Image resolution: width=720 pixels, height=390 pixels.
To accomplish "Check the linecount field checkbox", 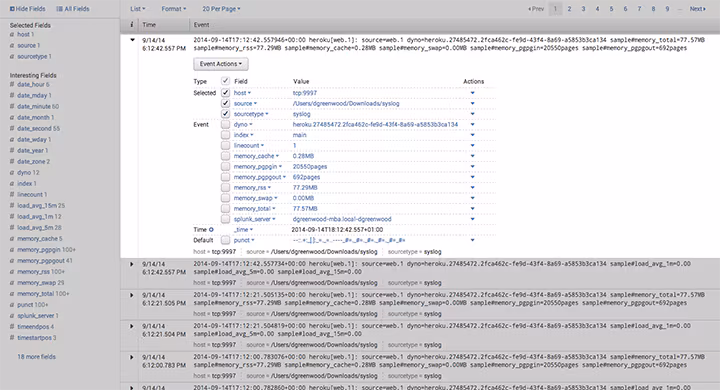I will (x=225, y=145).
